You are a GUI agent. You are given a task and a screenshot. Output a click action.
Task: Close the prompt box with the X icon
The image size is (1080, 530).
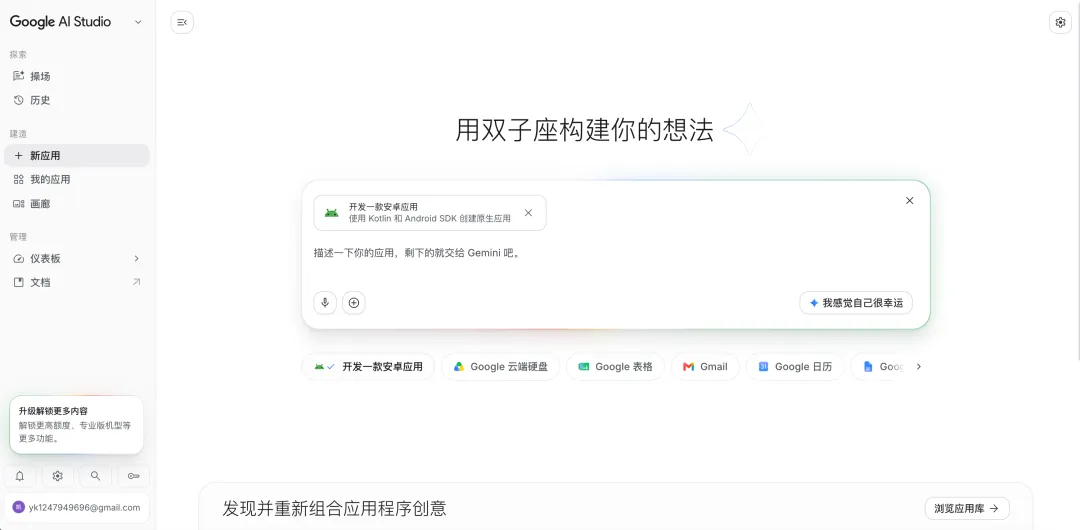(909, 201)
